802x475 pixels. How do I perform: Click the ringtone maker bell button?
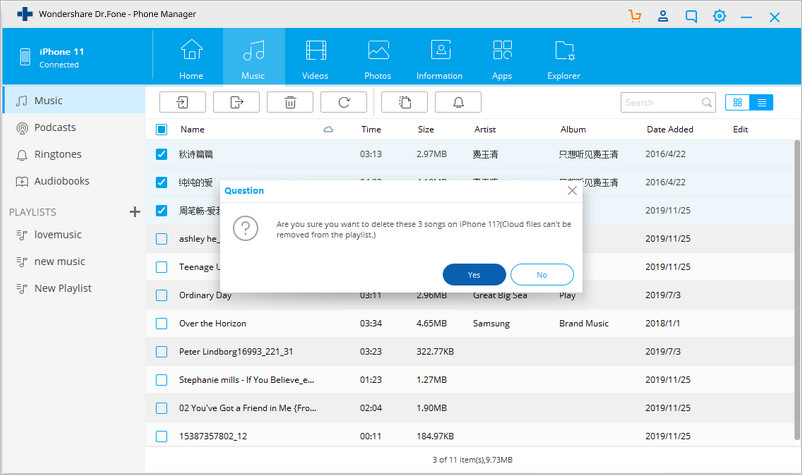pos(458,102)
